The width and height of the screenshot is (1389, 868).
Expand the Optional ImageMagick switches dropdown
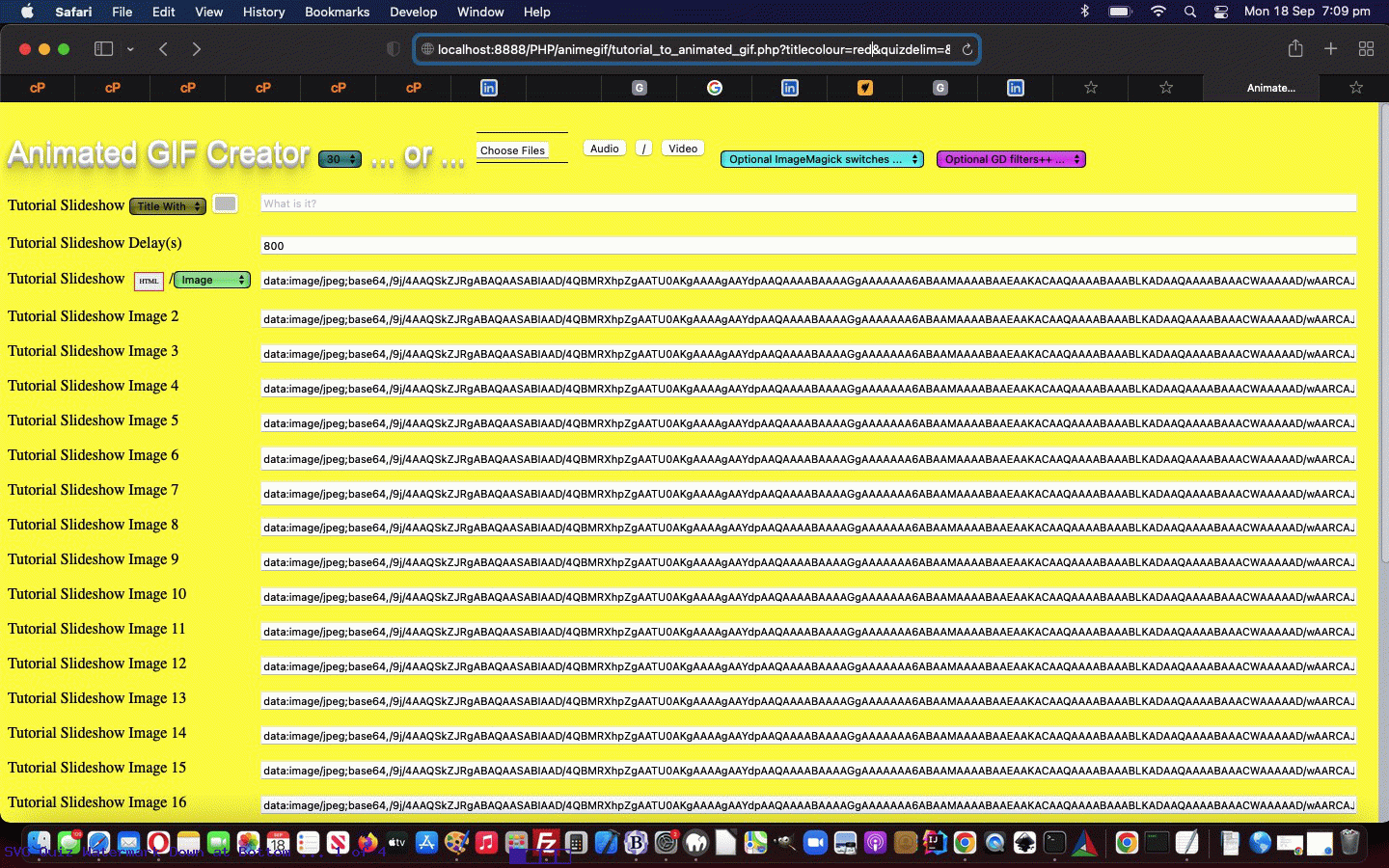click(822, 159)
